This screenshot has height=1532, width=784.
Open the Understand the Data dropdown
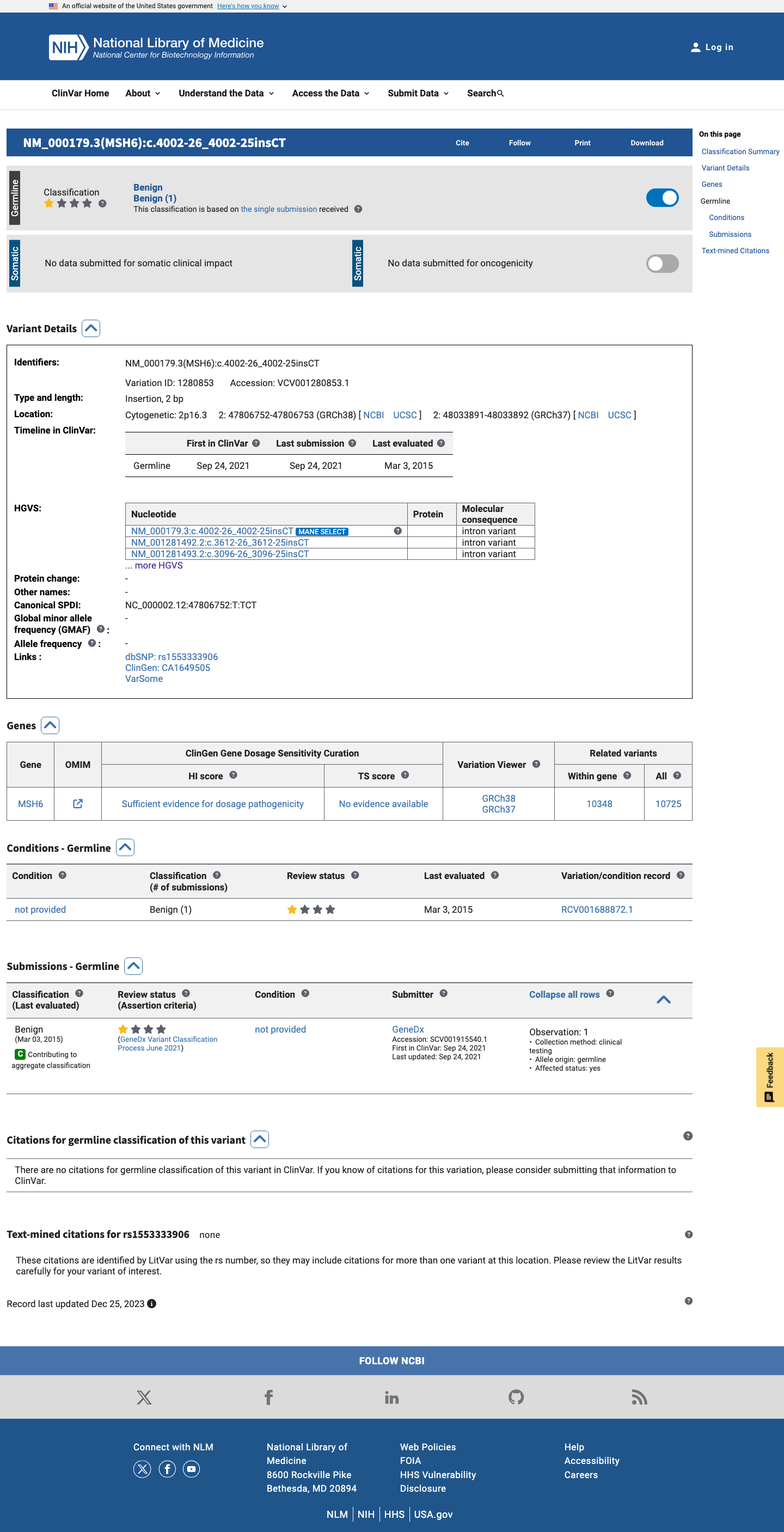tap(226, 93)
